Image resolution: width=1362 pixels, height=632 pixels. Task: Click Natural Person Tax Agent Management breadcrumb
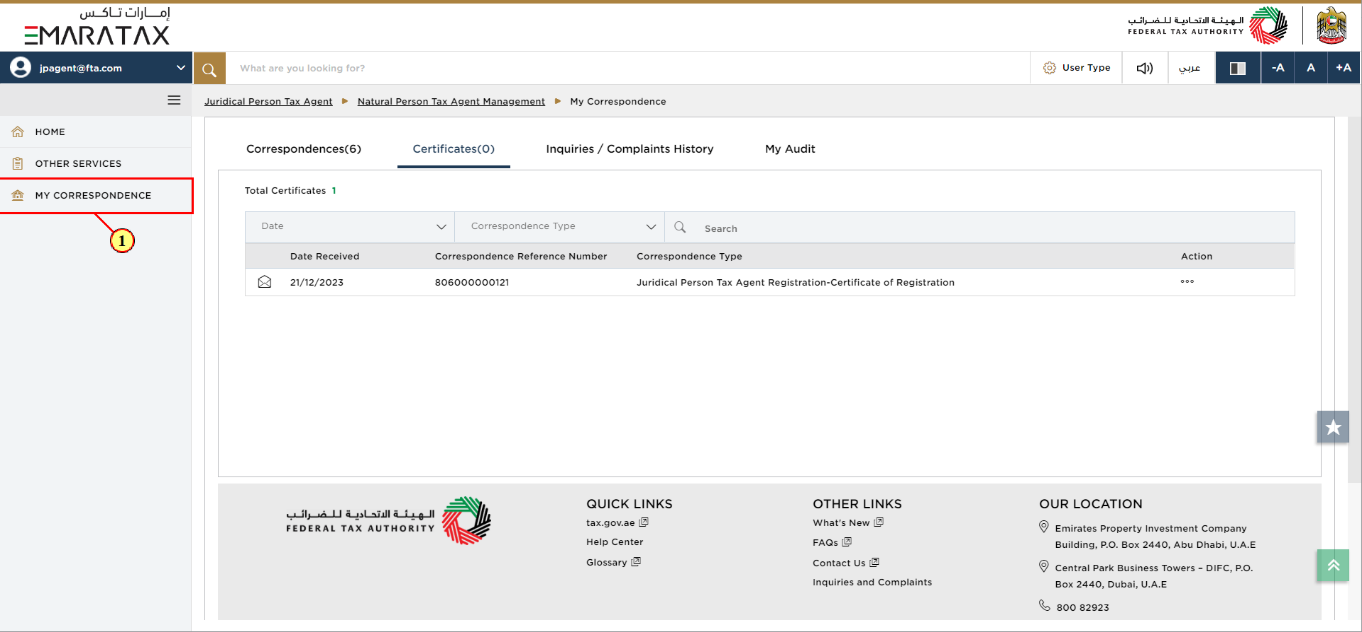tap(451, 101)
